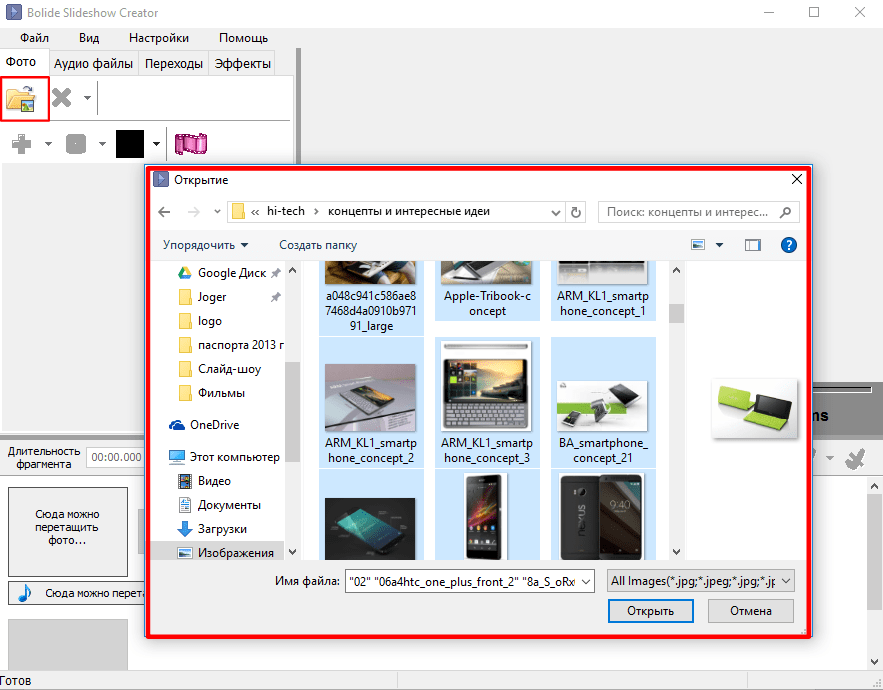Click the change view icon
This screenshot has width=883, height=690.
(x=698, y=245)
